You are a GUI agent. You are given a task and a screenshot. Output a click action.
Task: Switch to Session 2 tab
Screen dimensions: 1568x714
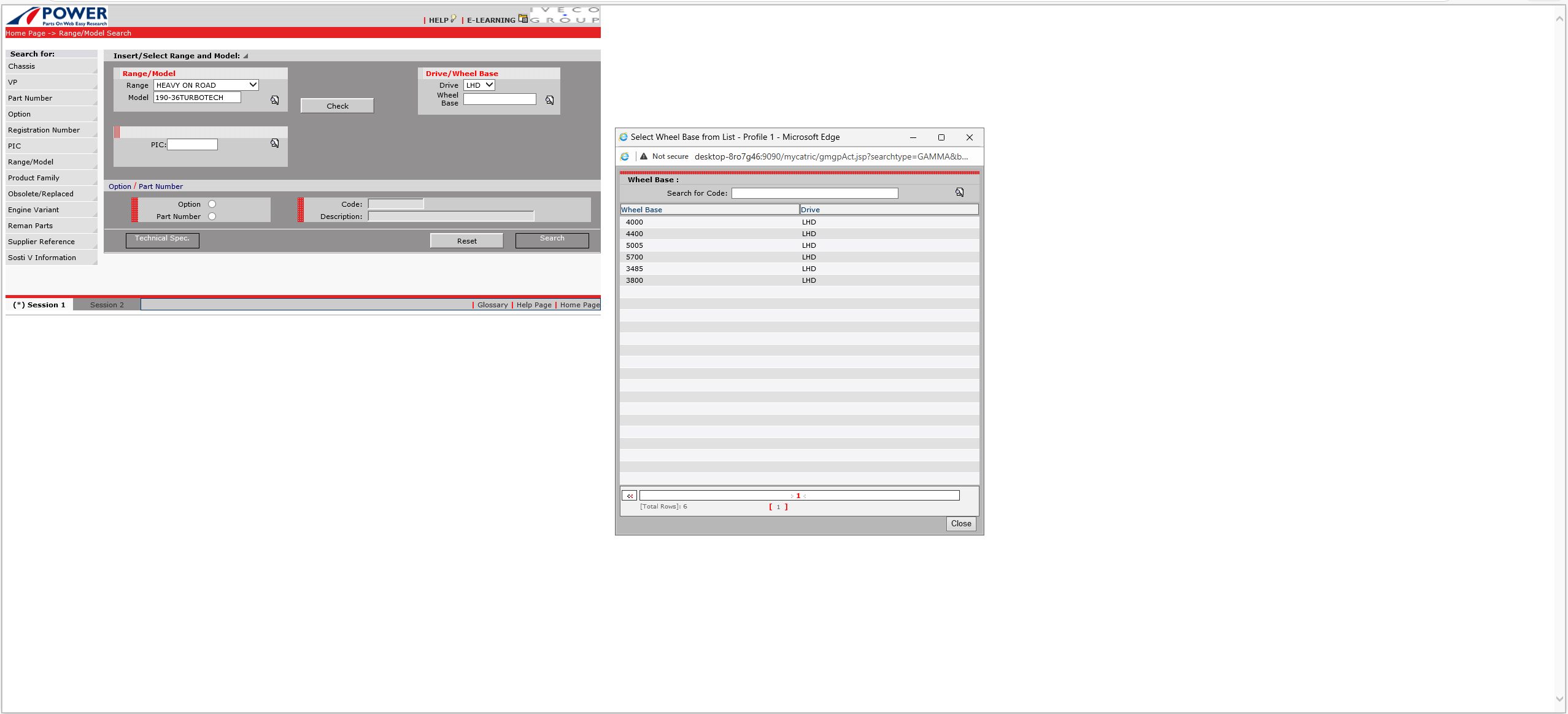[107, 305]
